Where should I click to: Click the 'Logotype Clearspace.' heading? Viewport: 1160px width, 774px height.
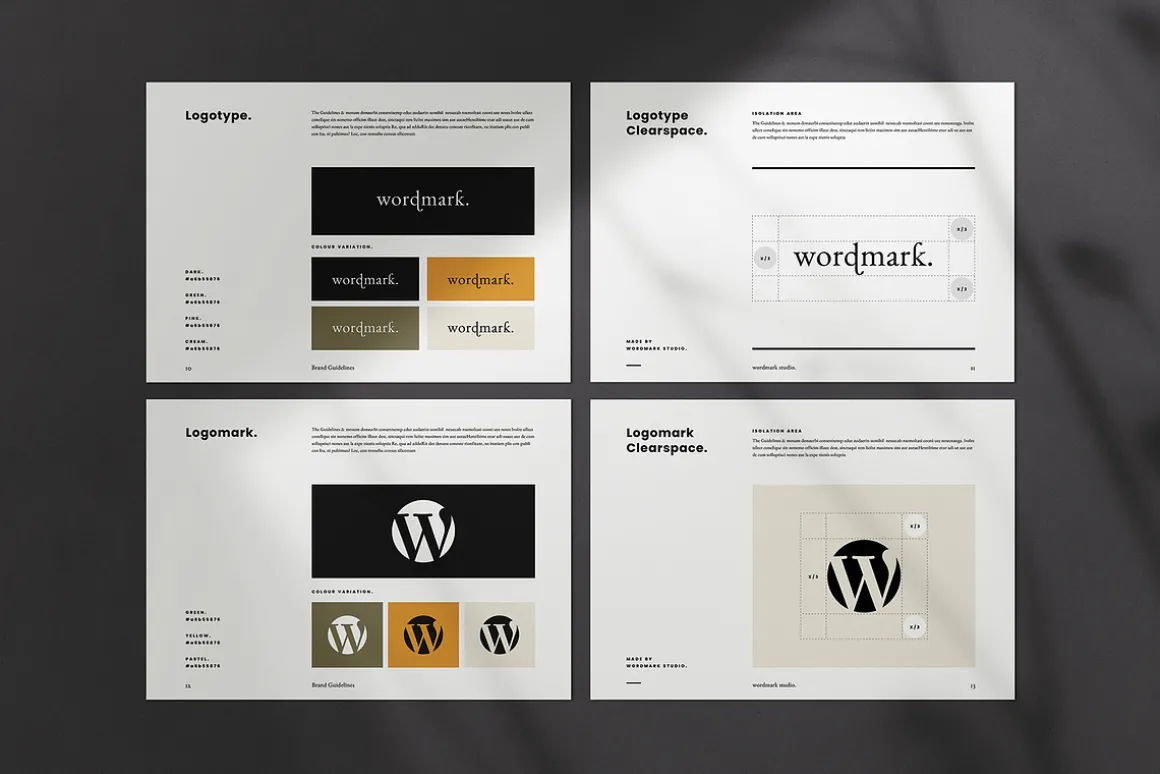click(667, 123)
